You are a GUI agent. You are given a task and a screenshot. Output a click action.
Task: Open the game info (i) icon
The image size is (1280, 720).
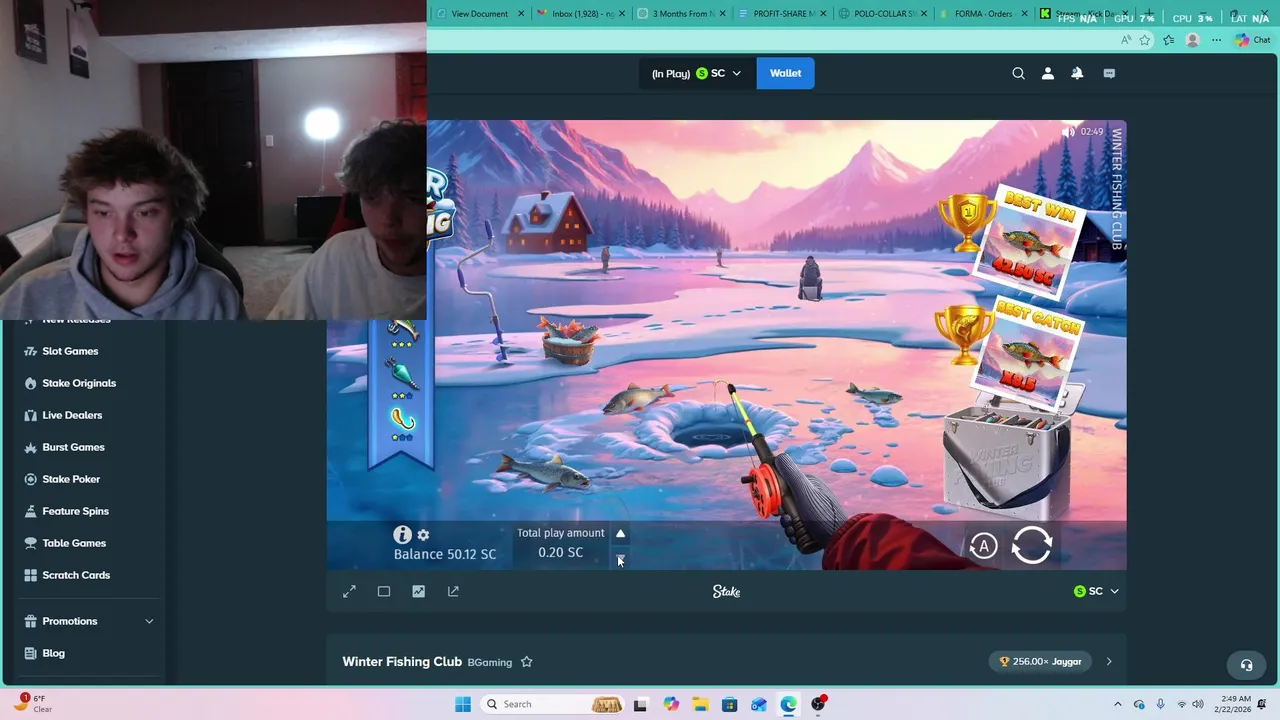[402, 535]
